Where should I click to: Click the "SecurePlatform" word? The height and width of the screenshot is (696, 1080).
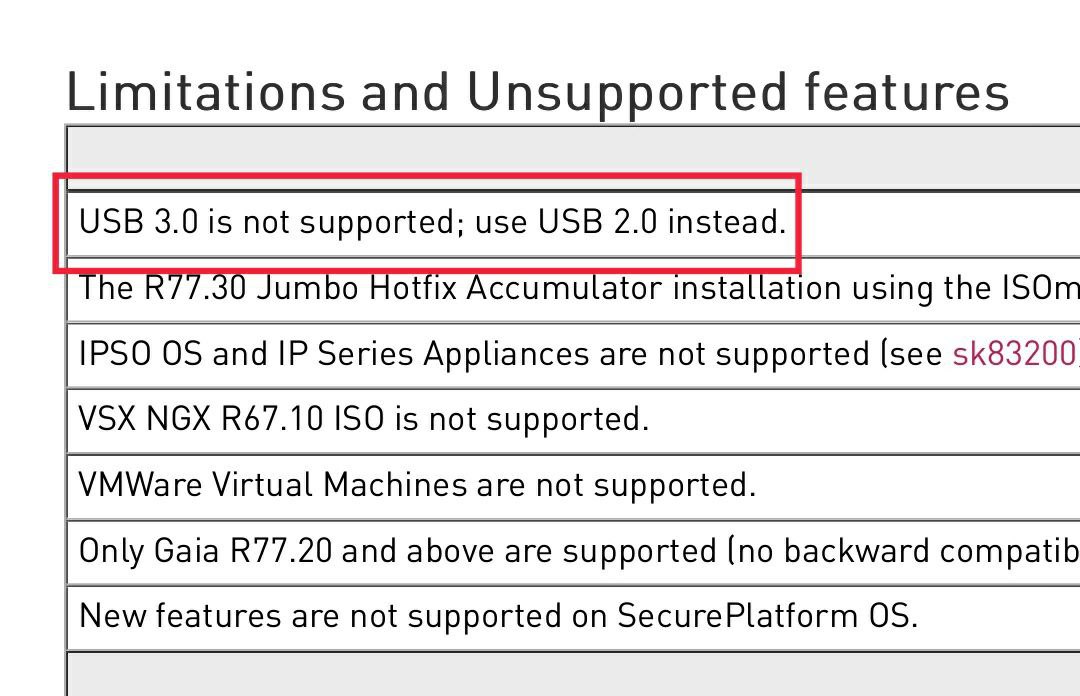pos(737,615)
